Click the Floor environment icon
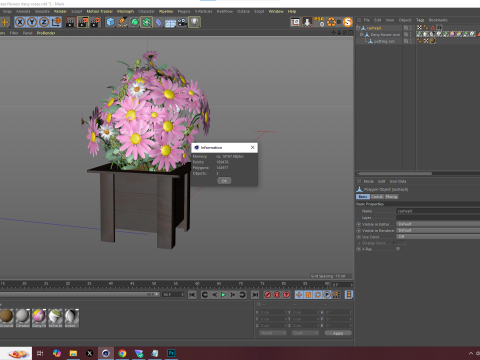The image size is (480, 360). 170,23
